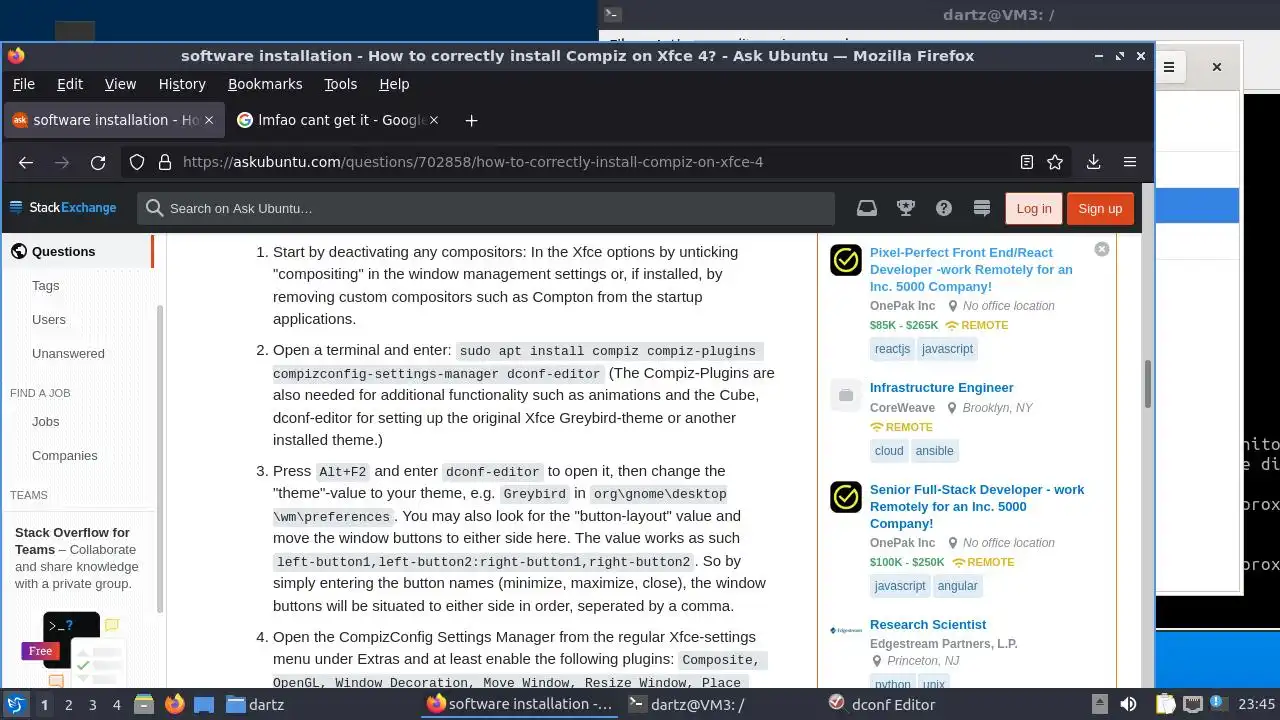Open the Research Scientist job listing

tap(928, 625)
